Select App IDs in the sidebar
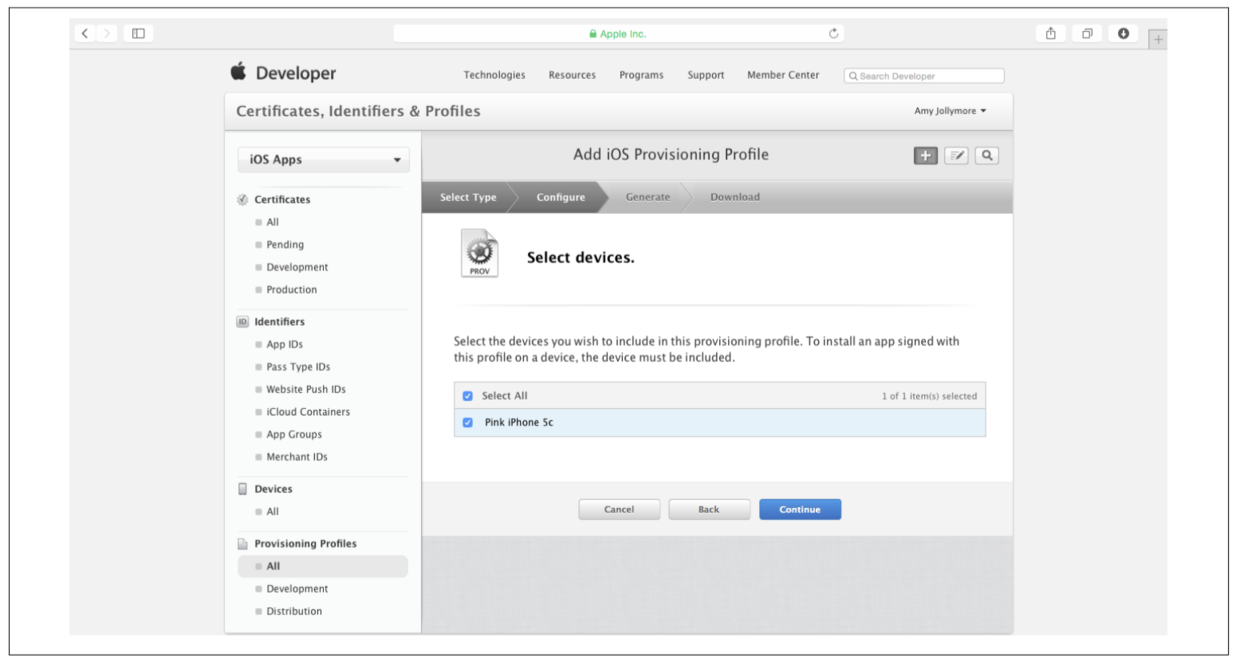The width and height of the screenshot is (1240, 661). [284, 344]
